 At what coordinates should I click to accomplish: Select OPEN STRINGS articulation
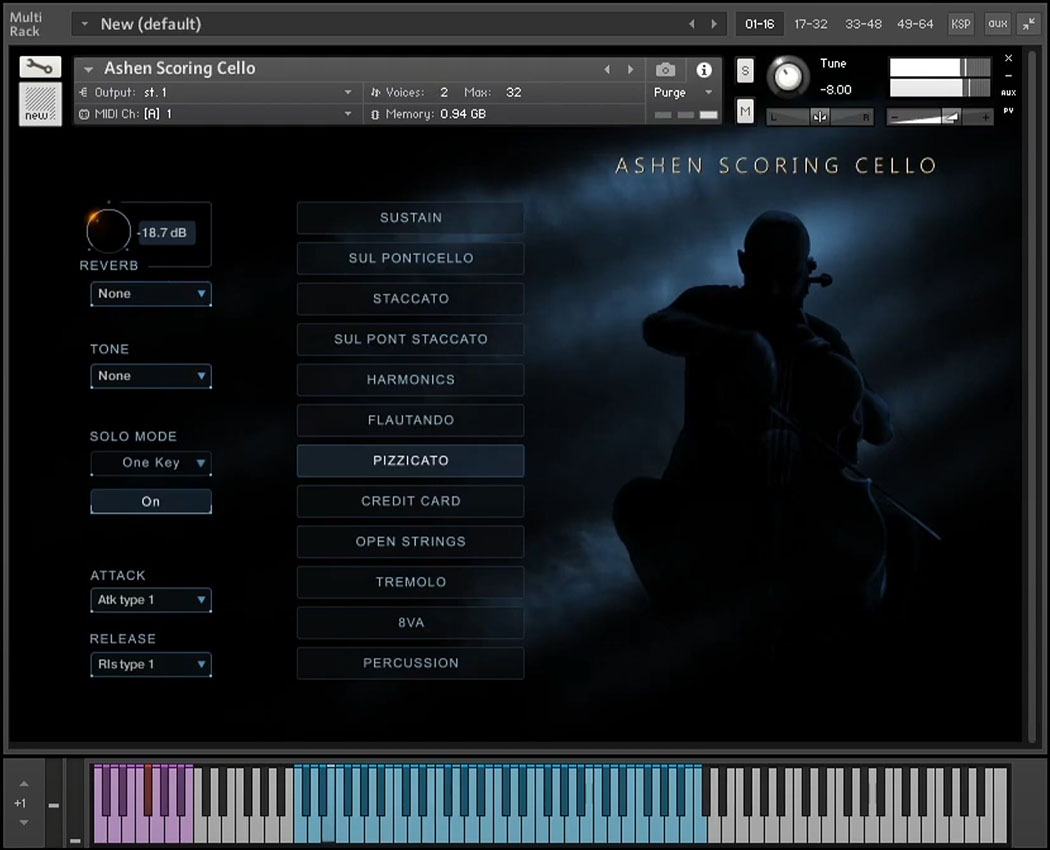410,541
